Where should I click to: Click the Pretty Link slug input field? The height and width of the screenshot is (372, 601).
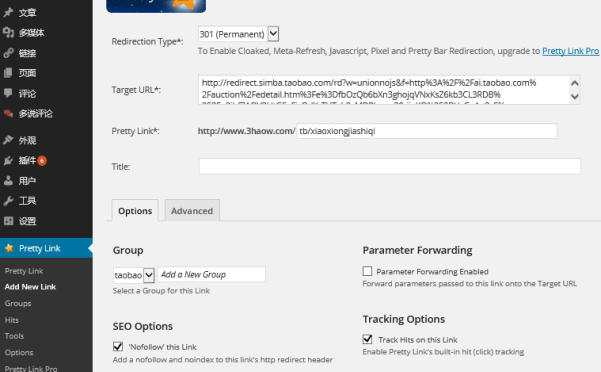[x=427, y=131]
